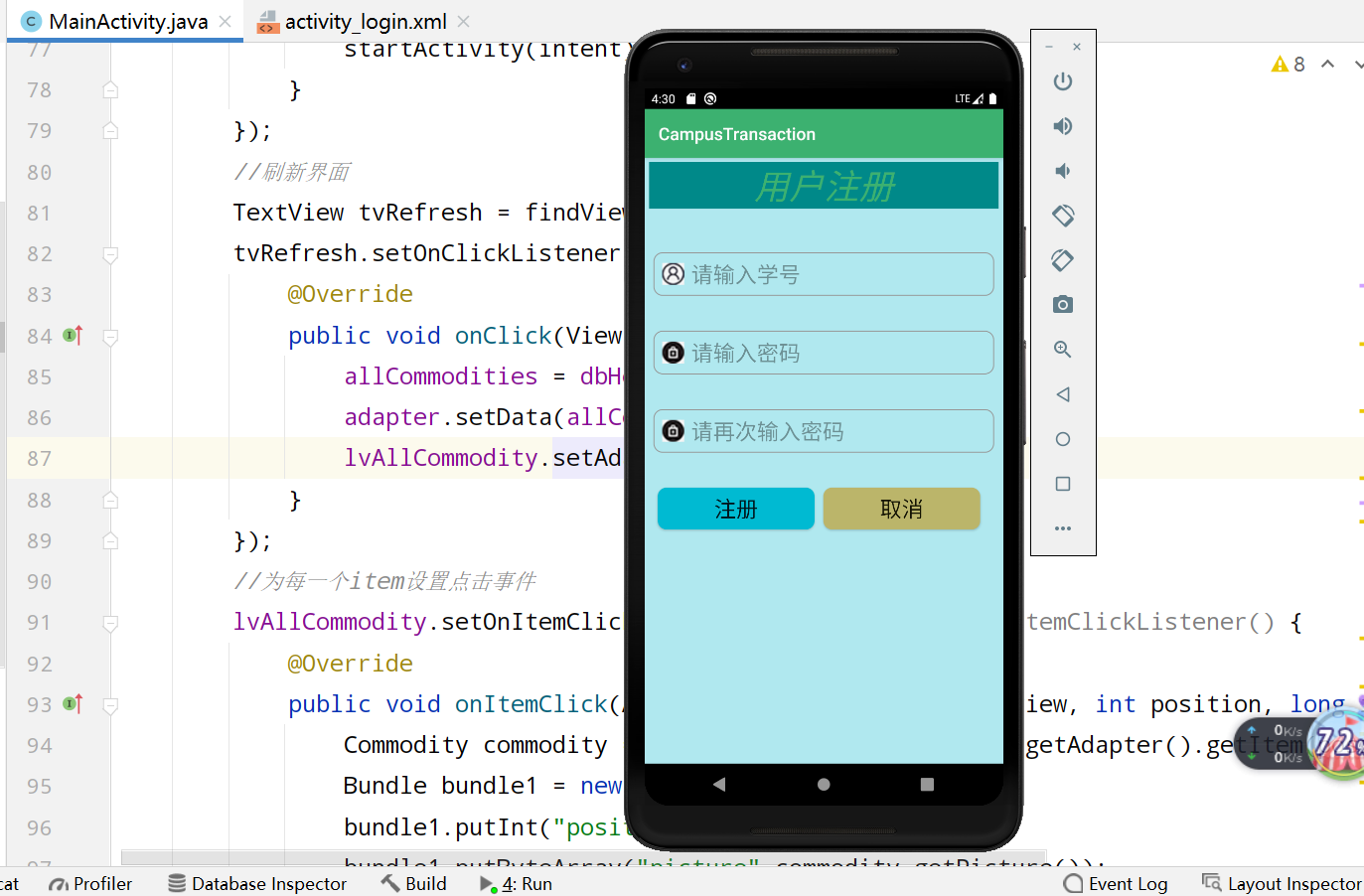Tap the 取消 cancel button
This screenshot has height=896, width=1364.
point(902,509)
